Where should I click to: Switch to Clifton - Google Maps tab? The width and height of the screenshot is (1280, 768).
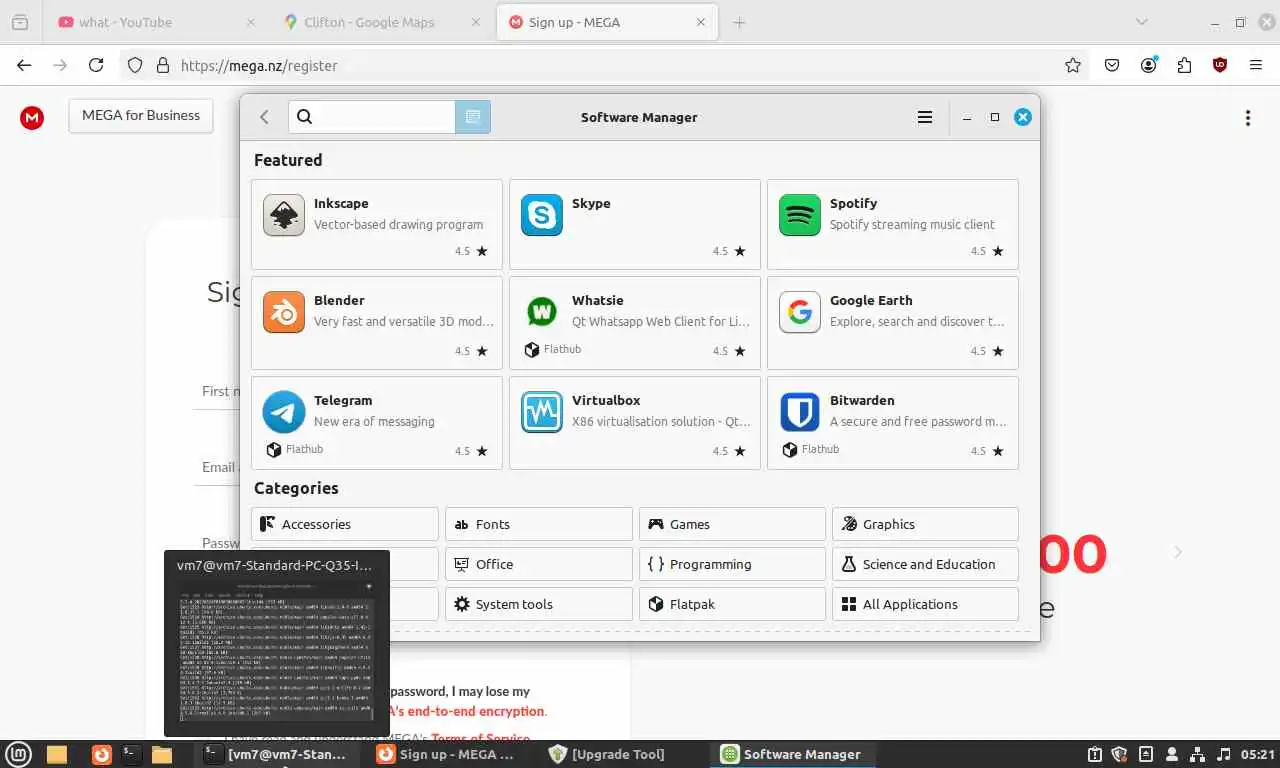point(383,22)
